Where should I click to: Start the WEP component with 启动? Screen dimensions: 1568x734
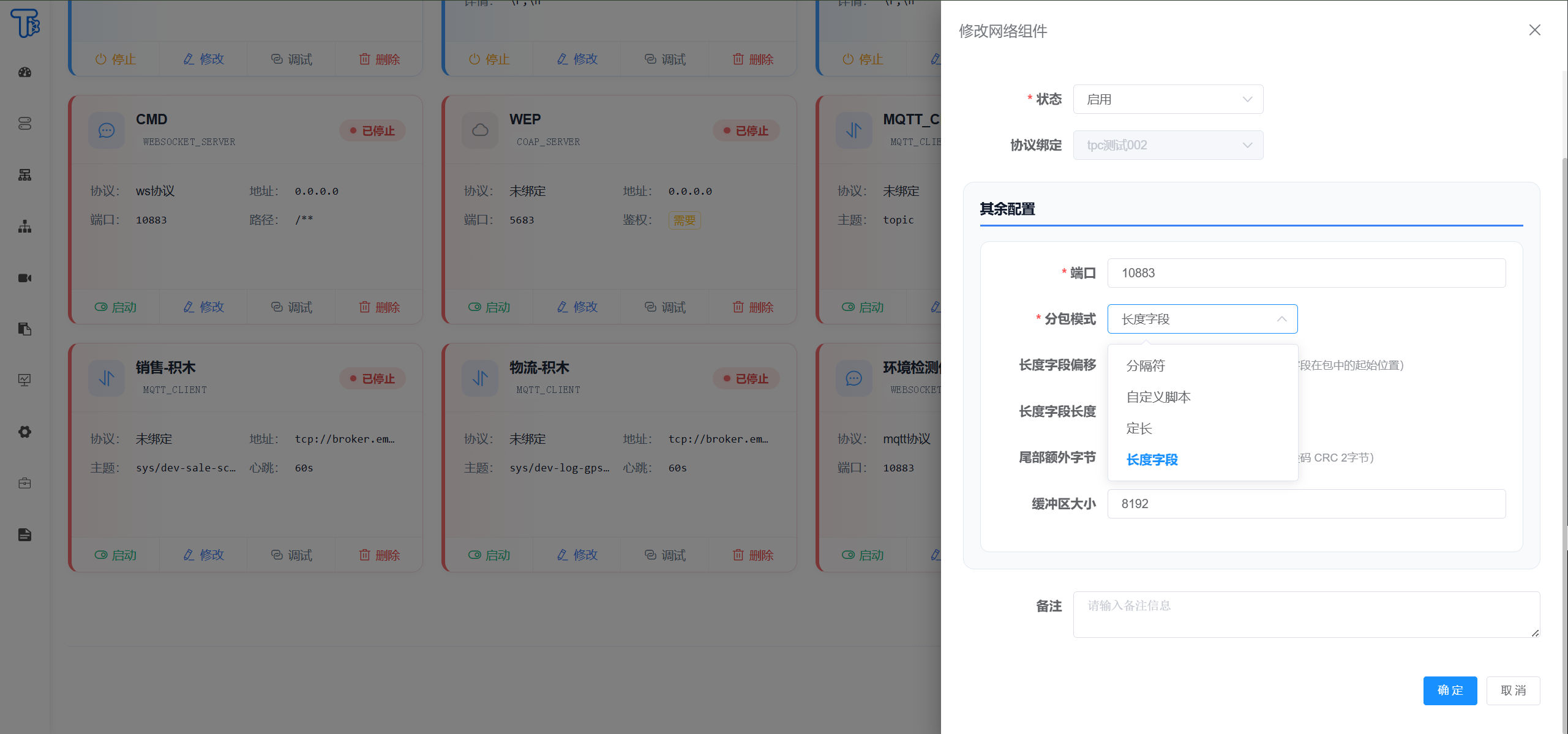coord(489,307)
